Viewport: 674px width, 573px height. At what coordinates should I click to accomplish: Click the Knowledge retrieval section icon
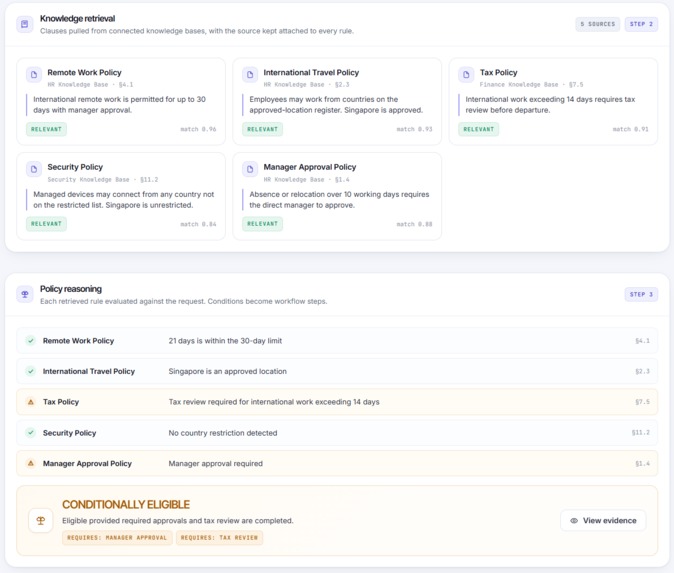click(25, 24)
